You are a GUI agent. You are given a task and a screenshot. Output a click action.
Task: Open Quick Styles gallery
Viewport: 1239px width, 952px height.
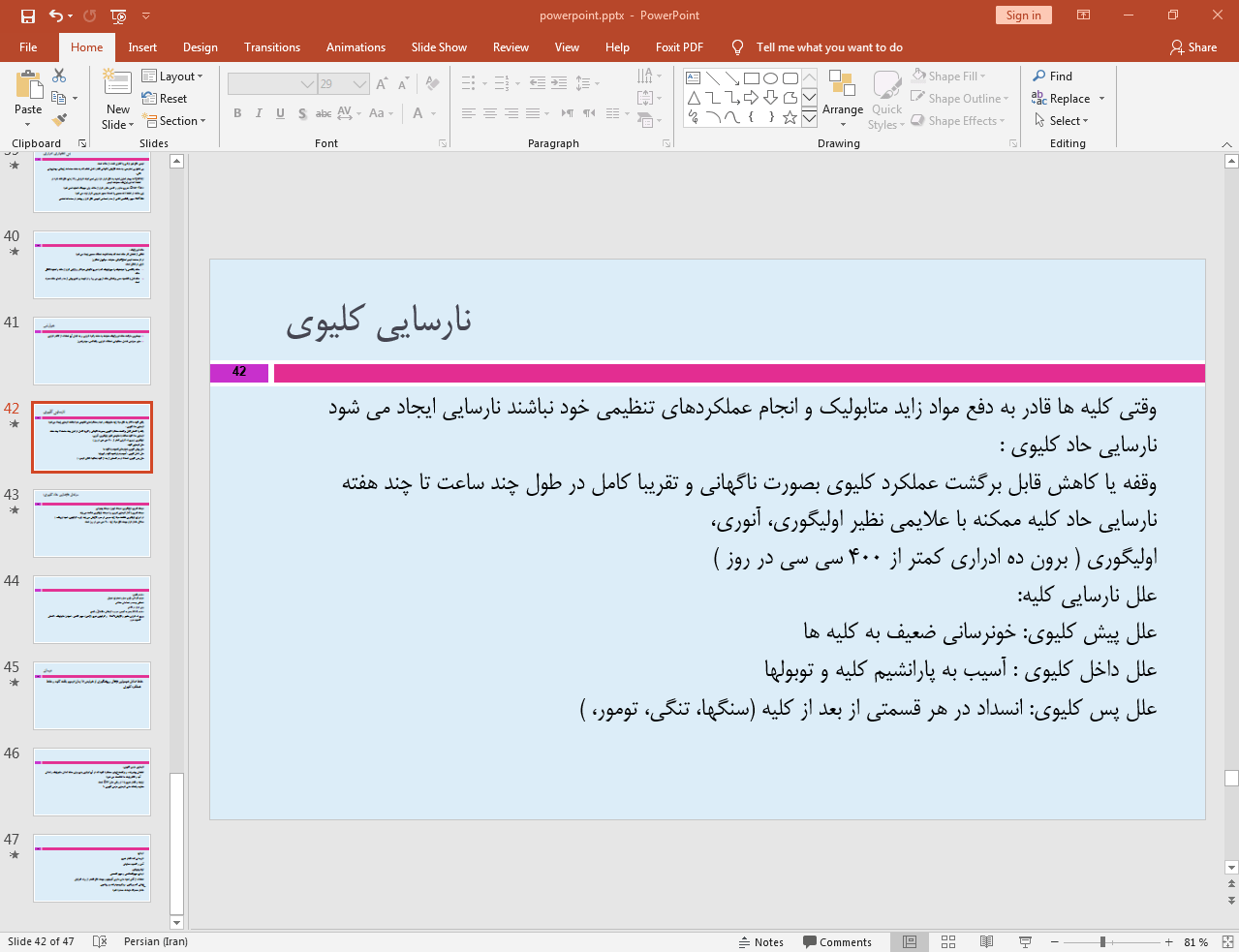[x=886, y=100]
